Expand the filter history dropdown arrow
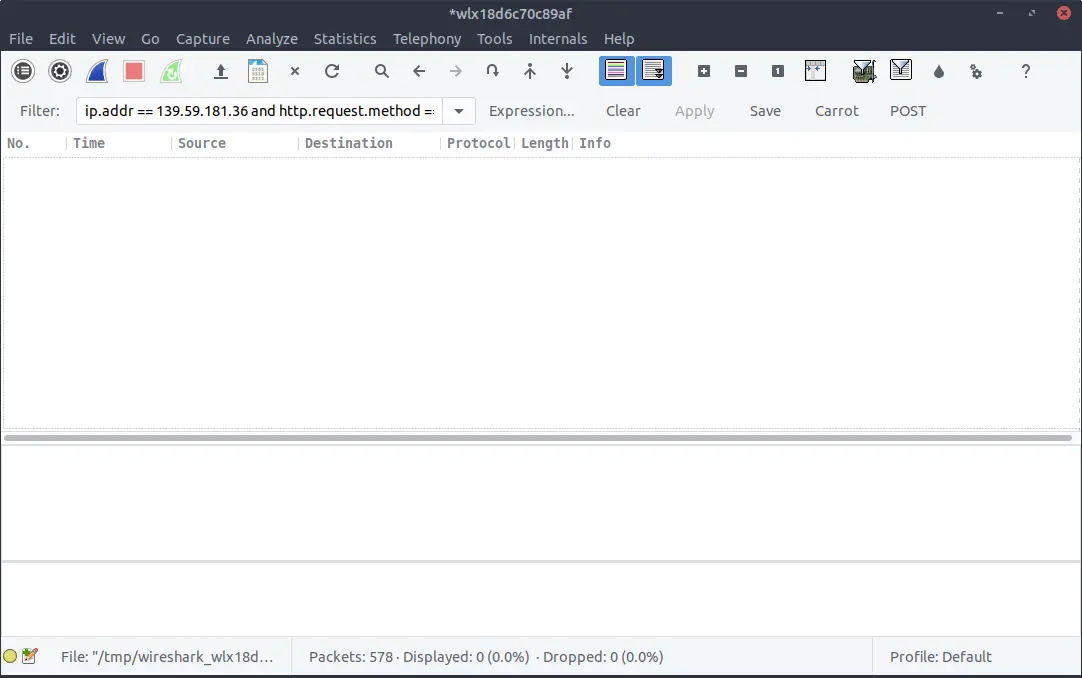Screen dimensions: 1082x678 tap(459, 111)
